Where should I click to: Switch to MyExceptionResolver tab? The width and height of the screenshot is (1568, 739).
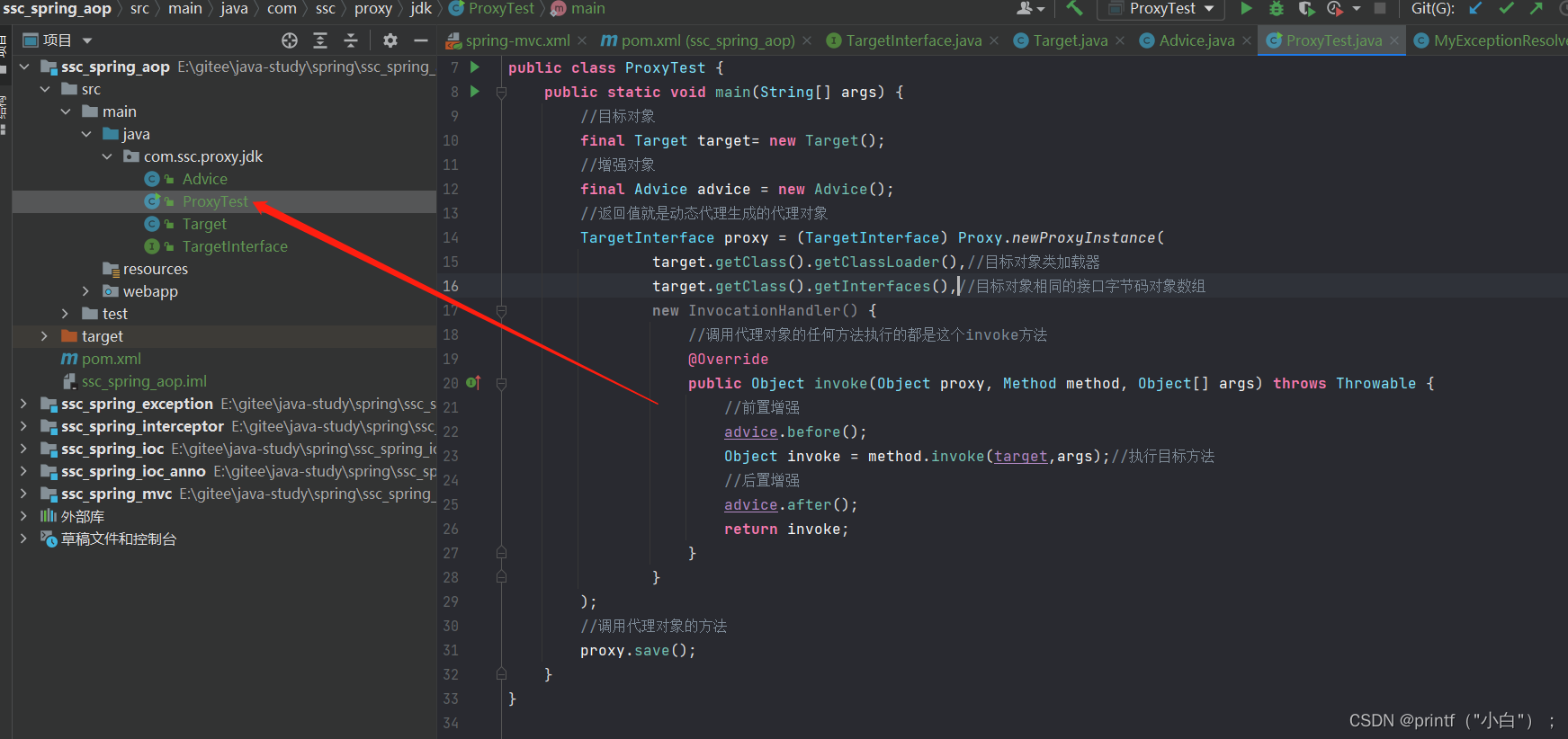coord(1490,40)
